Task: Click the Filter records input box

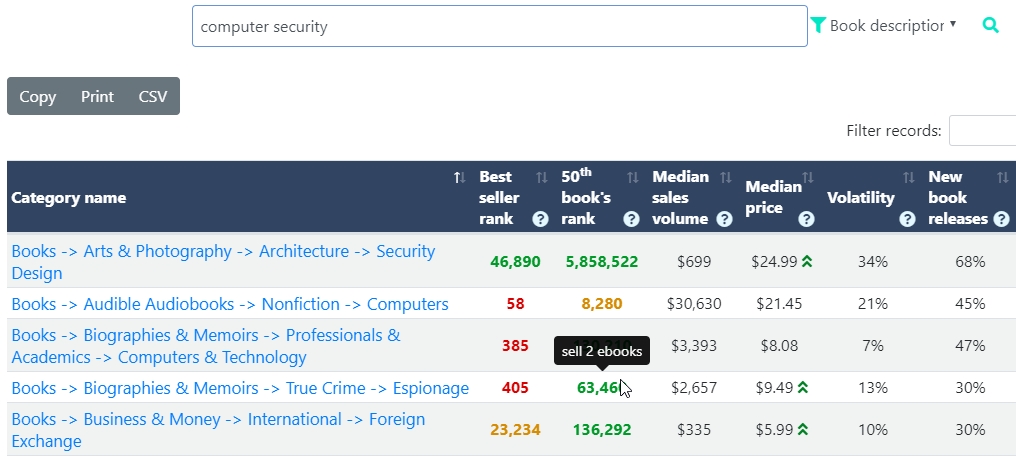Action: pos(982,131)
